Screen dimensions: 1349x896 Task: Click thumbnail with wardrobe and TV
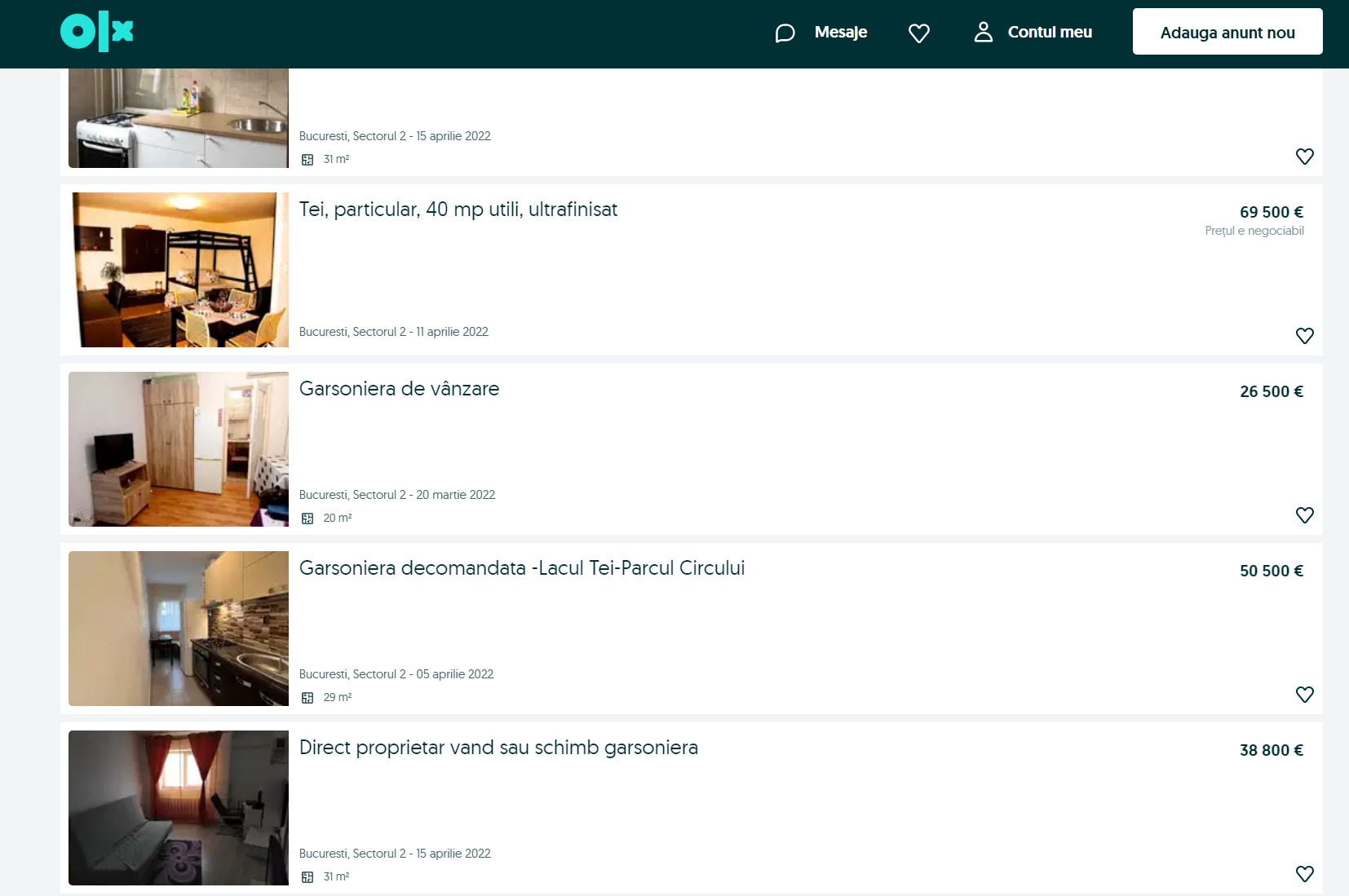pyautogui.click(x=179, y=449)
